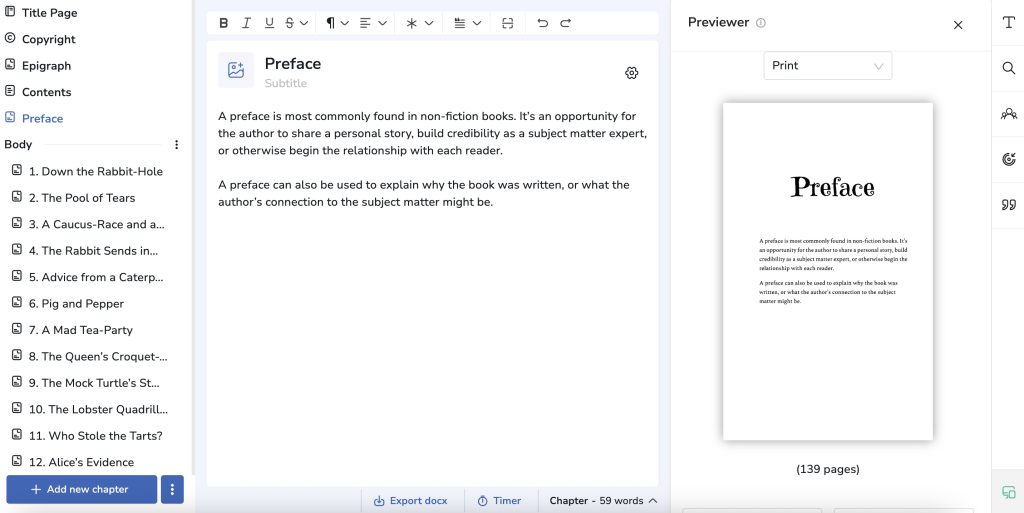Open the goals target icon

pyautogui.click(x=1008, y=160)
